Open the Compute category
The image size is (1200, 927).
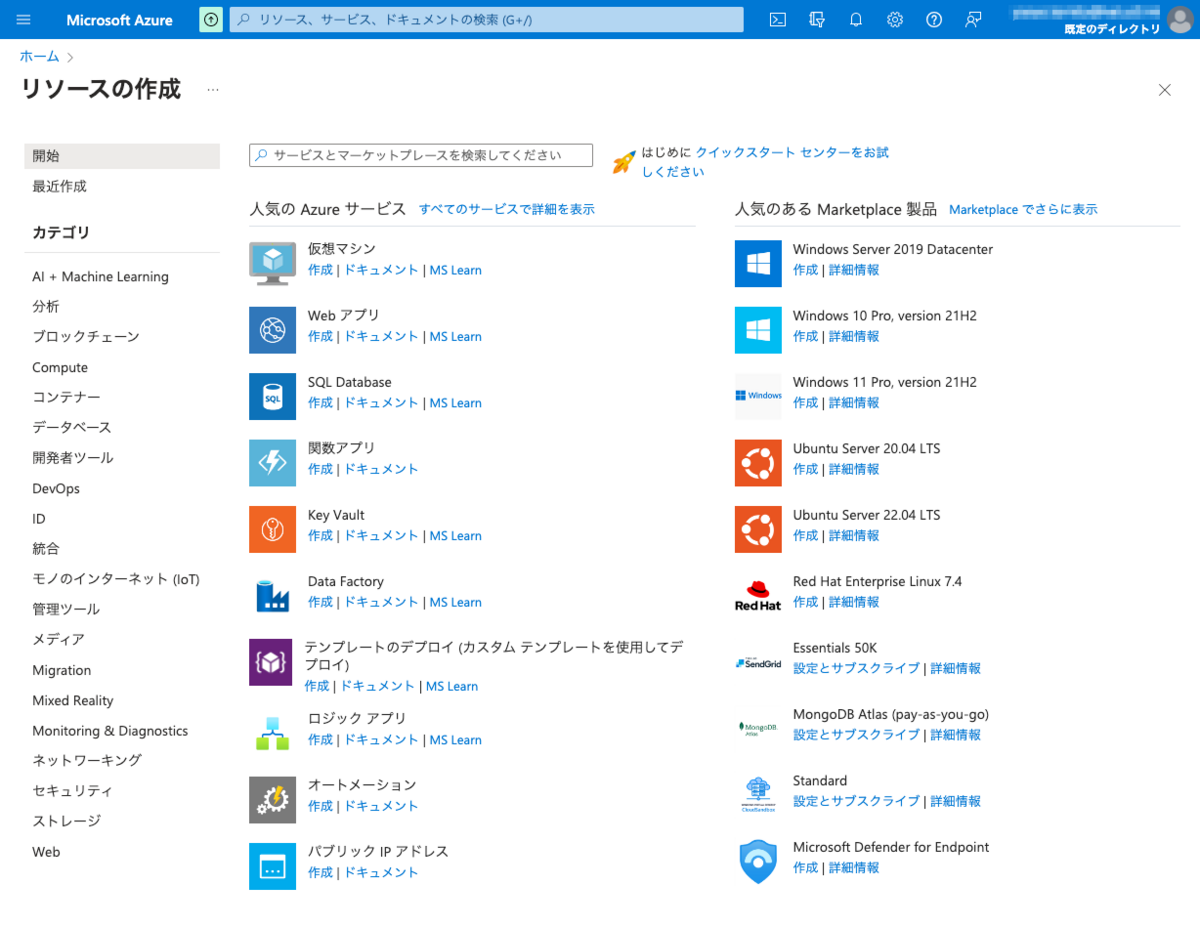point(60,367)
